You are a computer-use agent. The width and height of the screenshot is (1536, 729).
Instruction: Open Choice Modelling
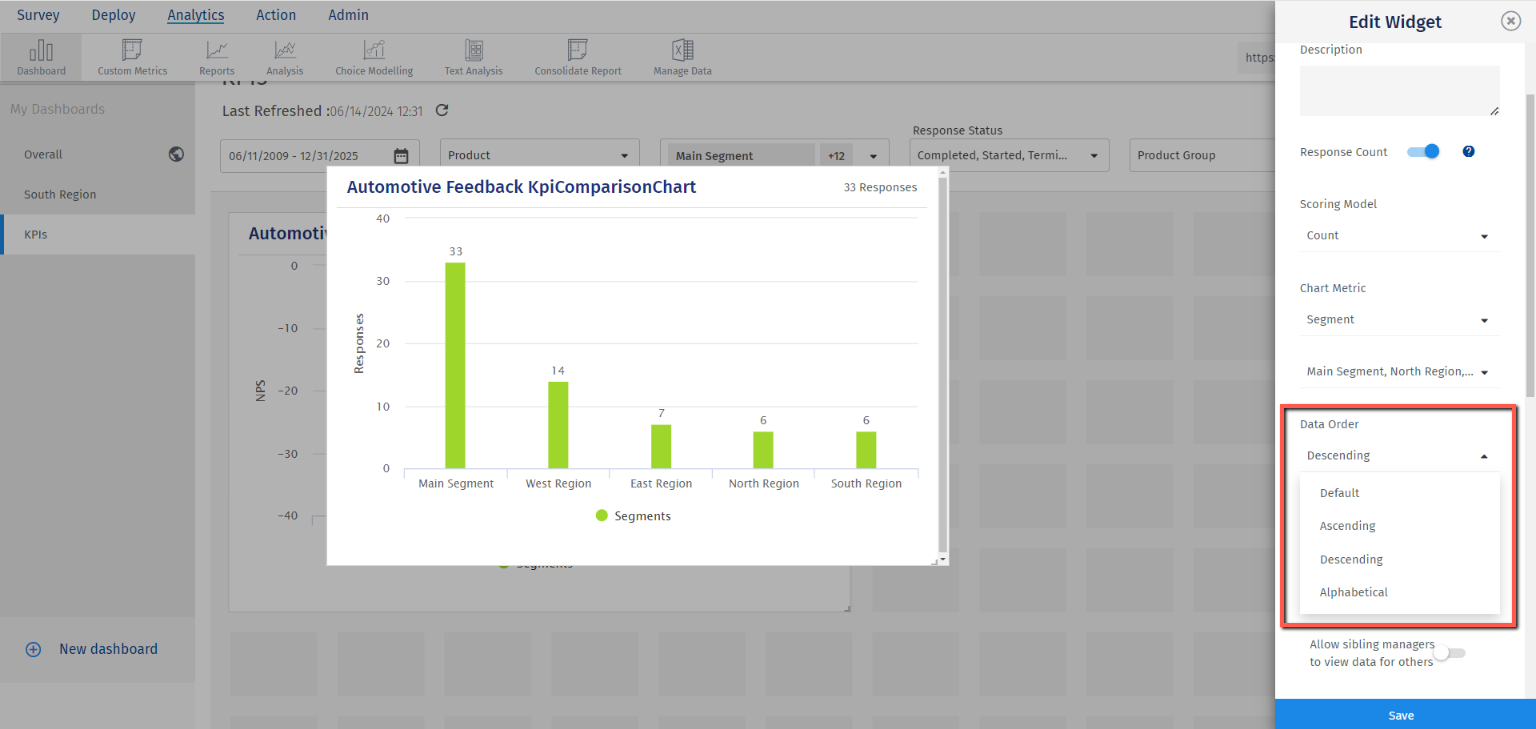click(374, 57)
